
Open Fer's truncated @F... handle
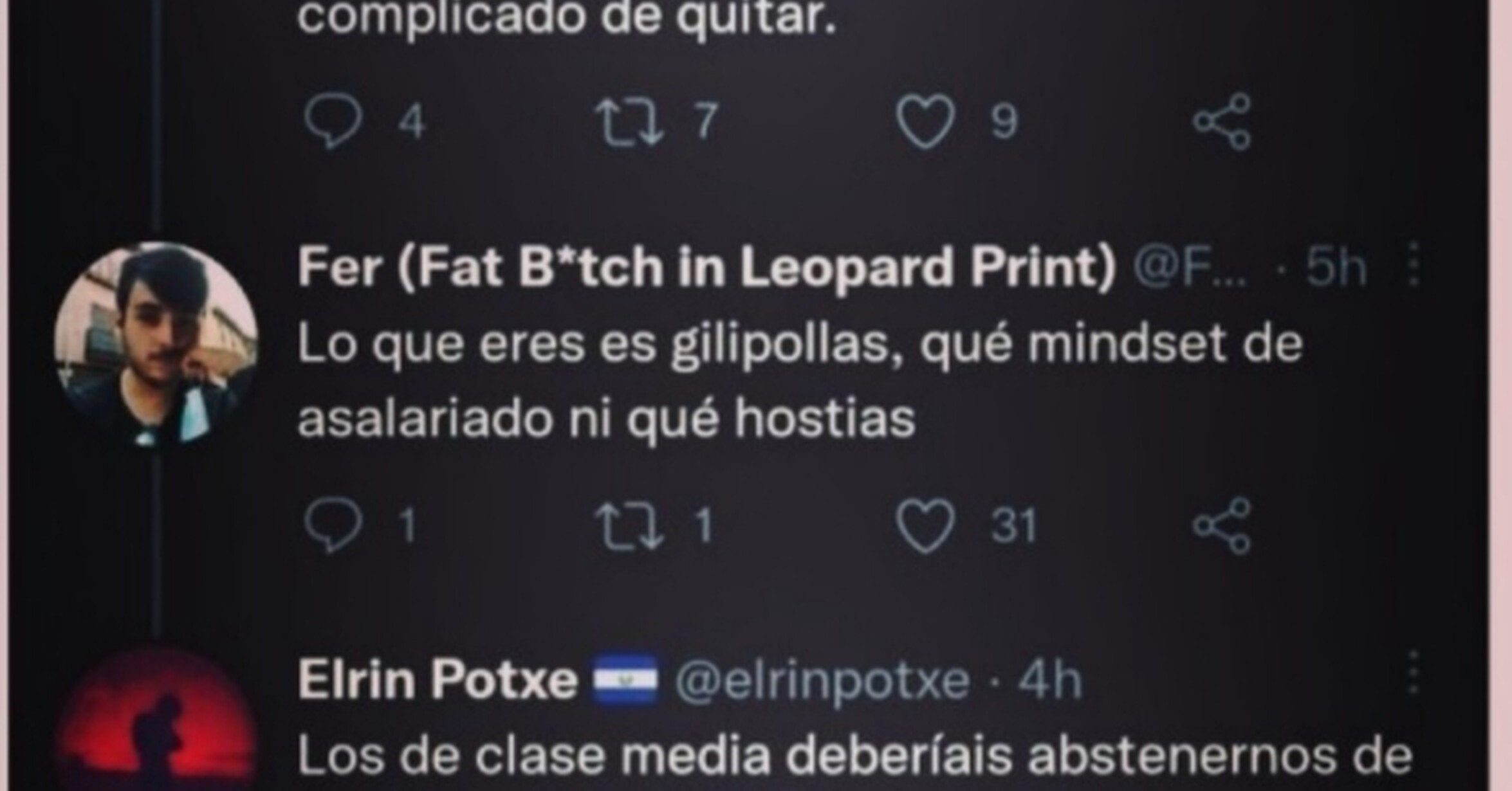pyautogui.click(x=1189, y=266)
